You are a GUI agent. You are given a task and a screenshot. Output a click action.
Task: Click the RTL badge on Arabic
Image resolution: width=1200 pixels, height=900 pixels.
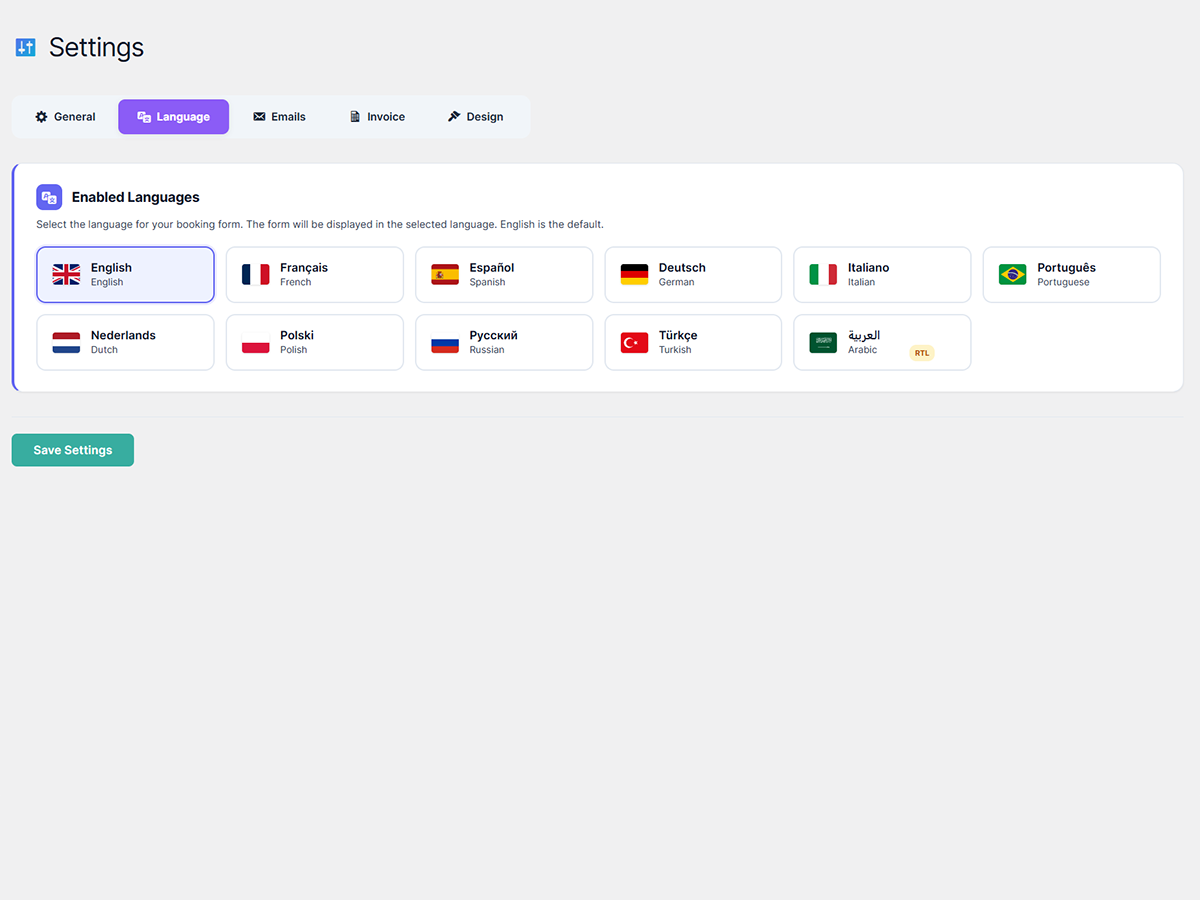click(921, 353)
